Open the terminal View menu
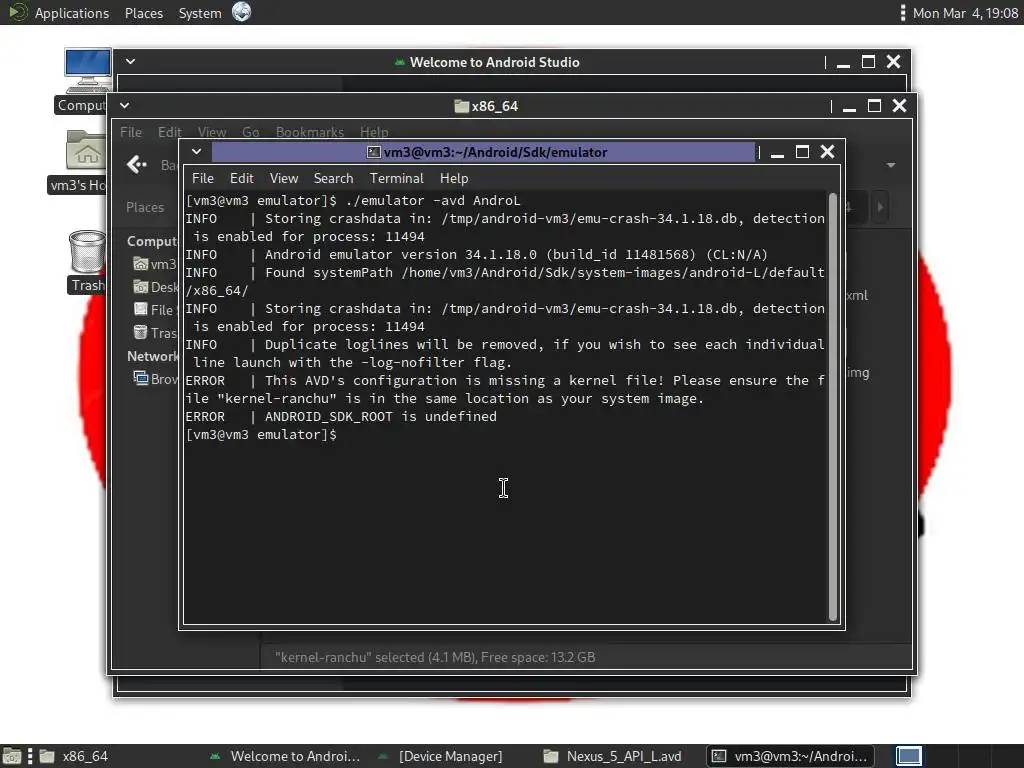The width and height of the screenshot is (1024, 768). coord(283,178)
